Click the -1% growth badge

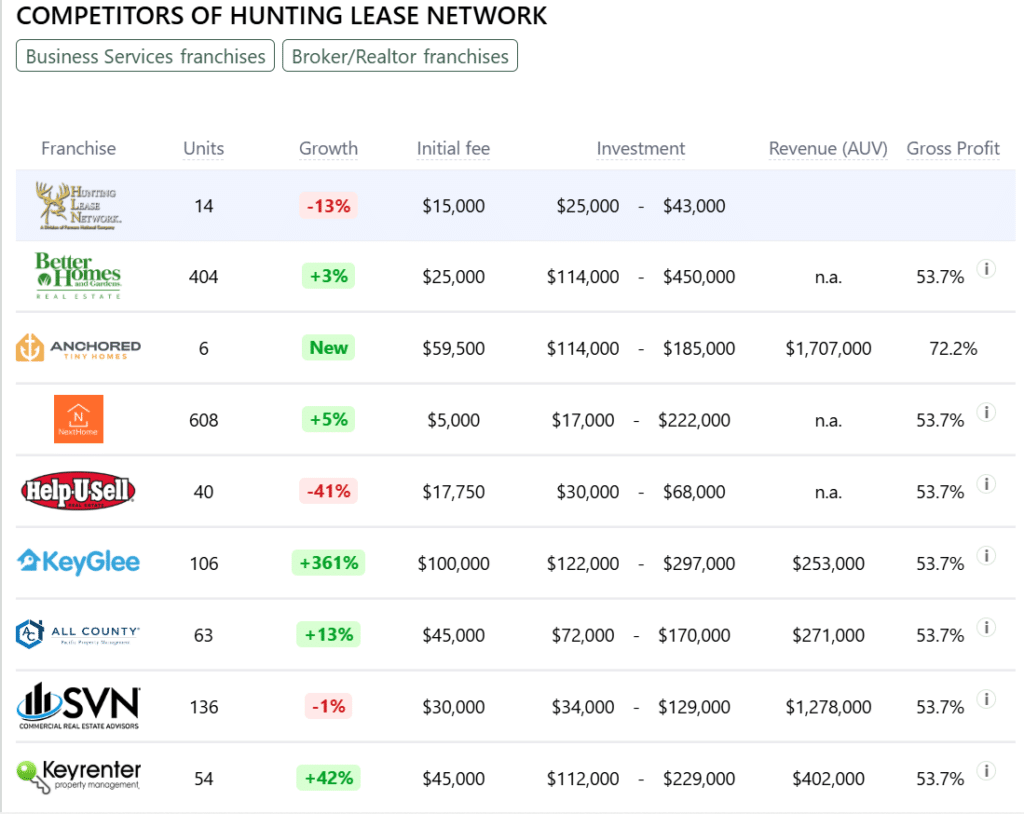pos(328,706)
